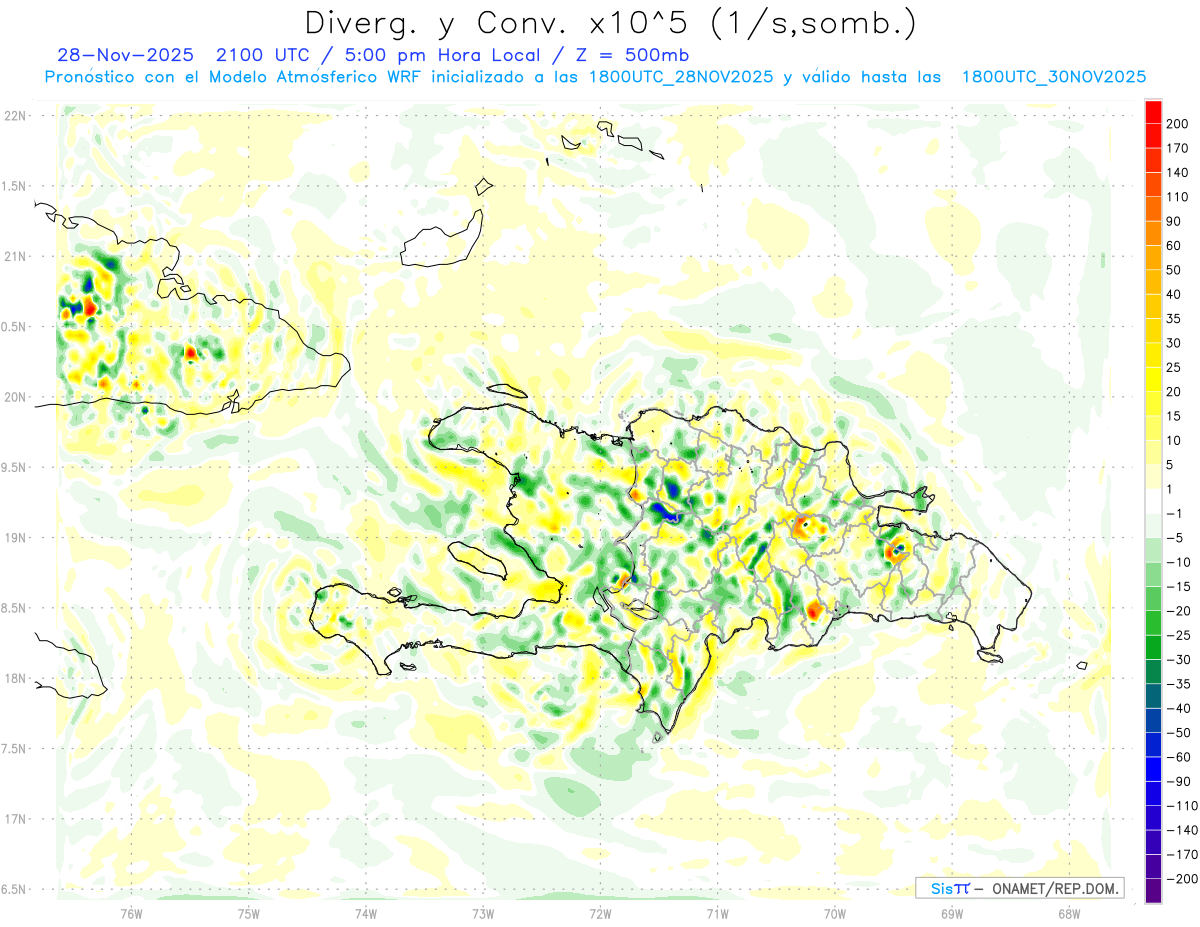The height and width of the screenshot is (927, 1200).
Task: Click the longitude label '73W'
Action: (483, 913)
